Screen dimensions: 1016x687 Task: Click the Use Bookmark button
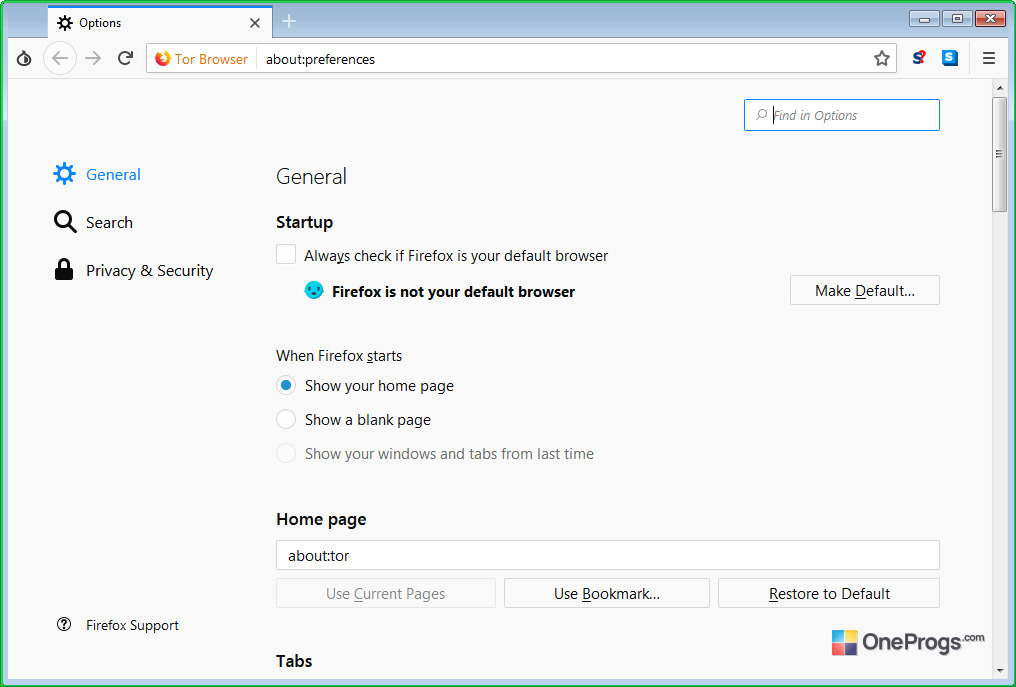[606, 593]
